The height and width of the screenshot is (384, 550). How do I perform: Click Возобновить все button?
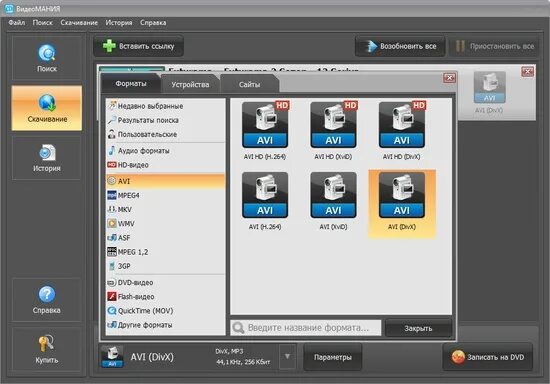[x=400, y=46]
